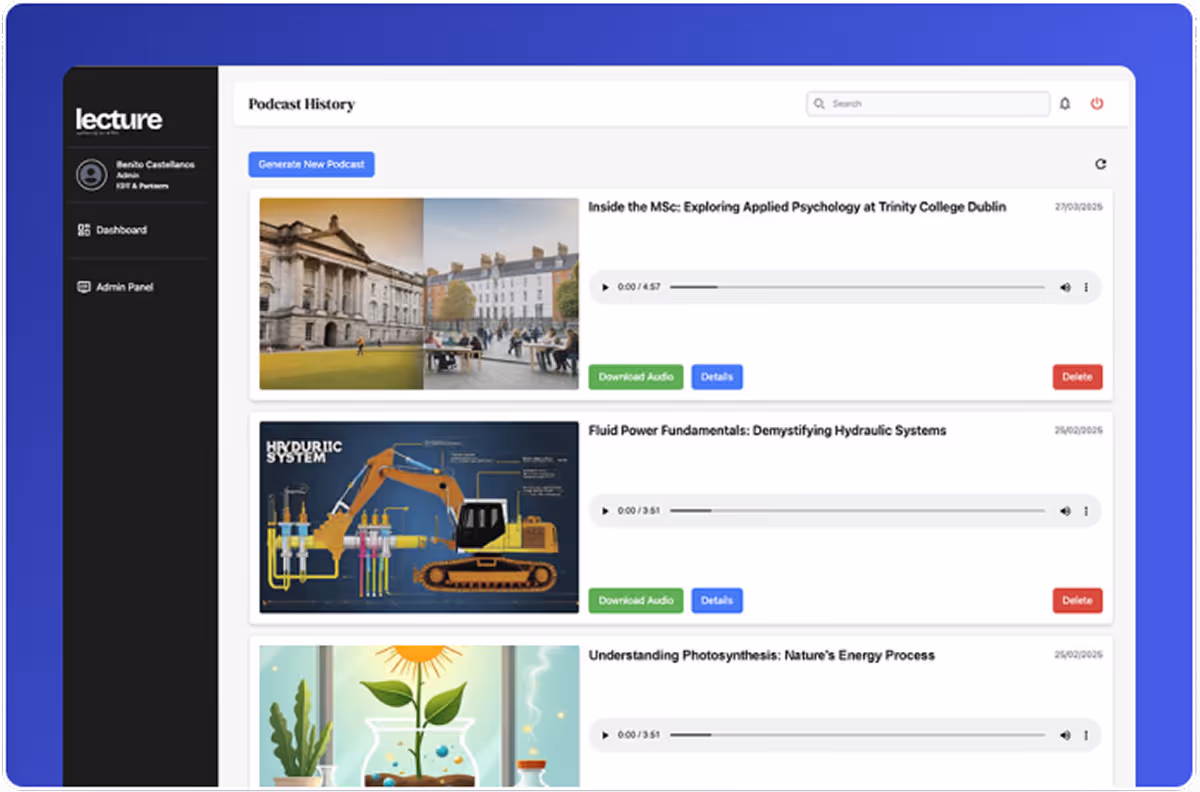The image size is (1200, 792).
Task: Mute the Photosynthesis podcast player
Action: pos(1065,735)
